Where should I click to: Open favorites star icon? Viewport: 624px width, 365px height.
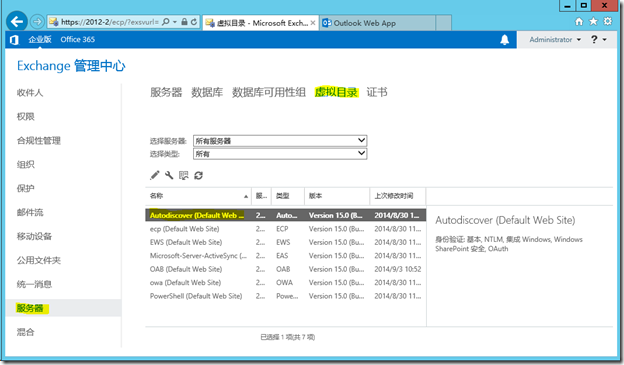click(x=593, y=21)
